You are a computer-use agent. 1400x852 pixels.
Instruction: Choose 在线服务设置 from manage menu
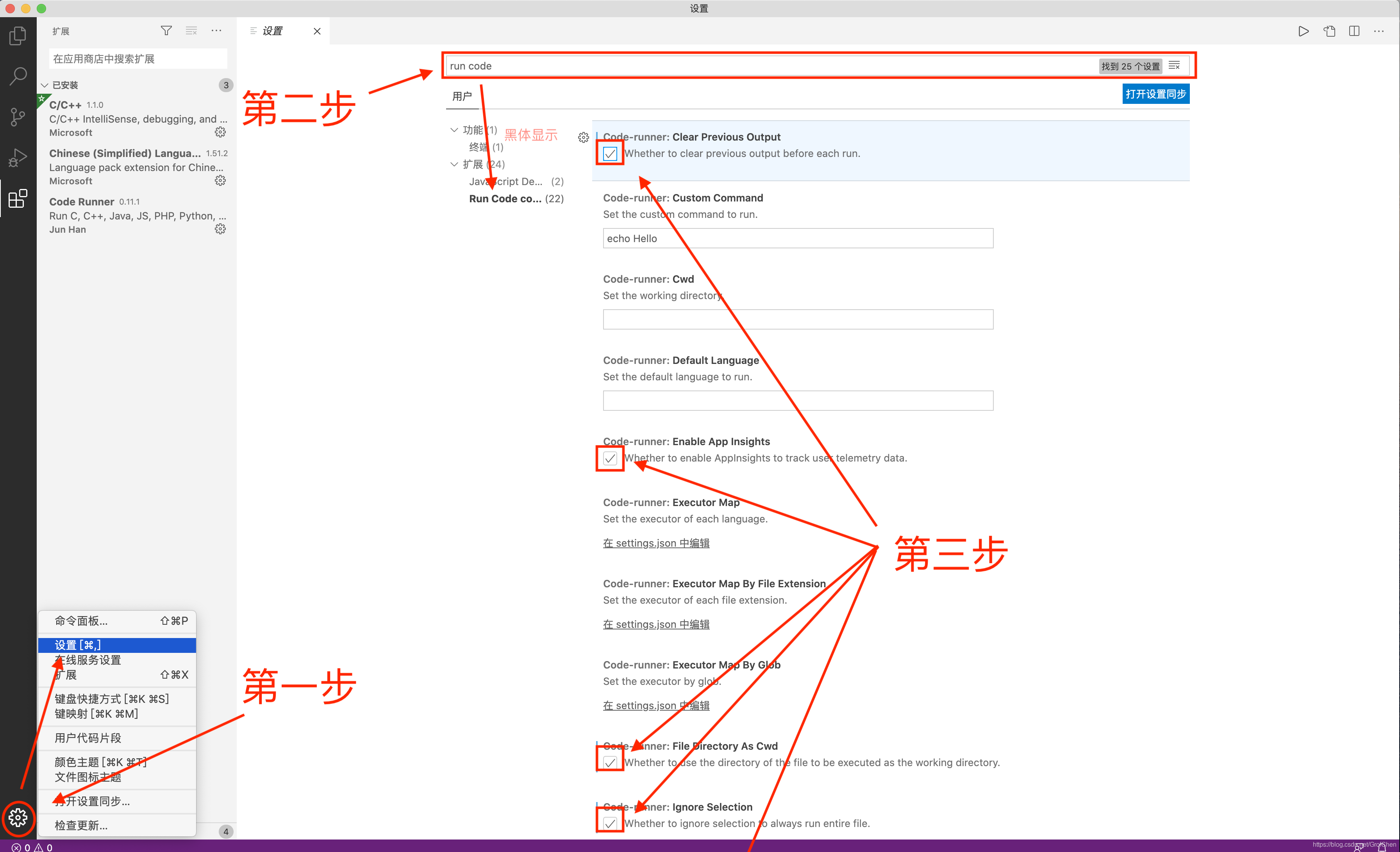[117, 660]
